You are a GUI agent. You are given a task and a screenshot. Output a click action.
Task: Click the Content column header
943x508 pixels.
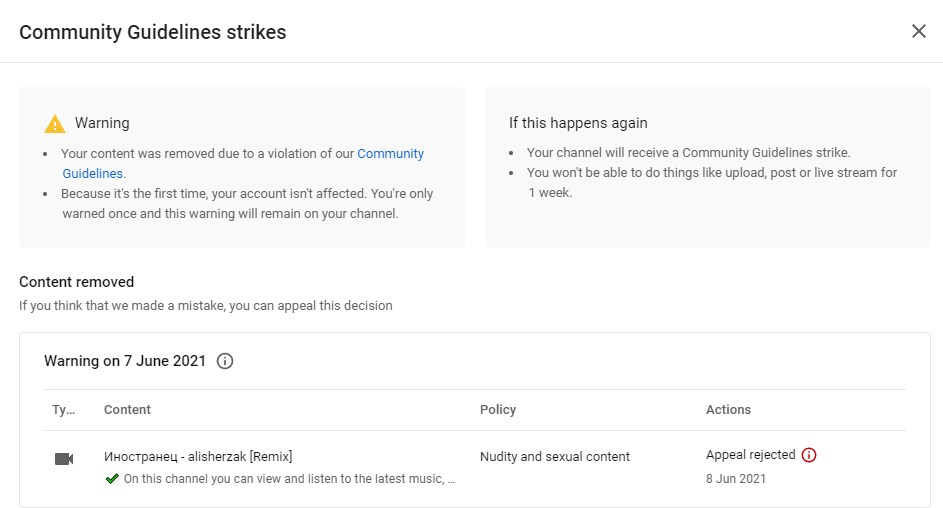click(x=127, y=410)
